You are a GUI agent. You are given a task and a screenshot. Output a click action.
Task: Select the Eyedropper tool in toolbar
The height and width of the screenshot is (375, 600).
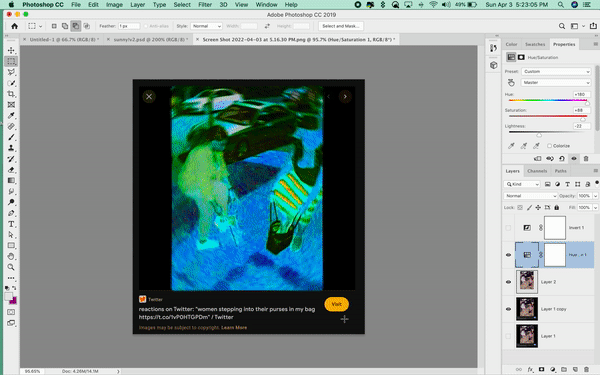11,115
